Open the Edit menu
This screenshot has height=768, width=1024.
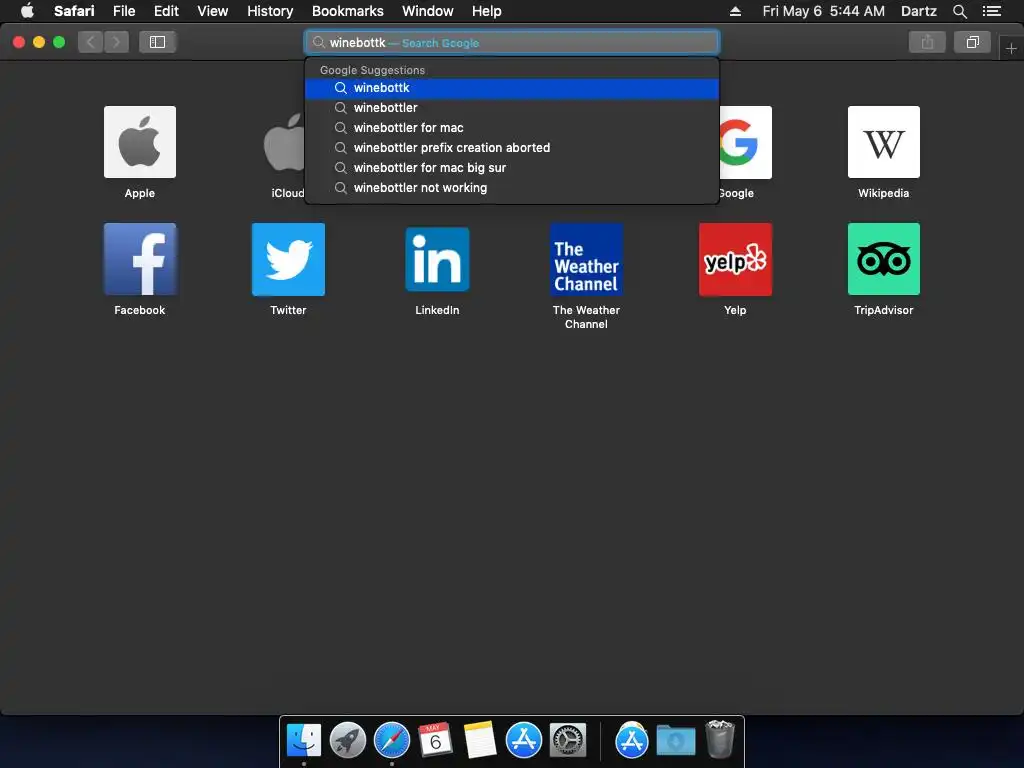[x=166, y=11]
